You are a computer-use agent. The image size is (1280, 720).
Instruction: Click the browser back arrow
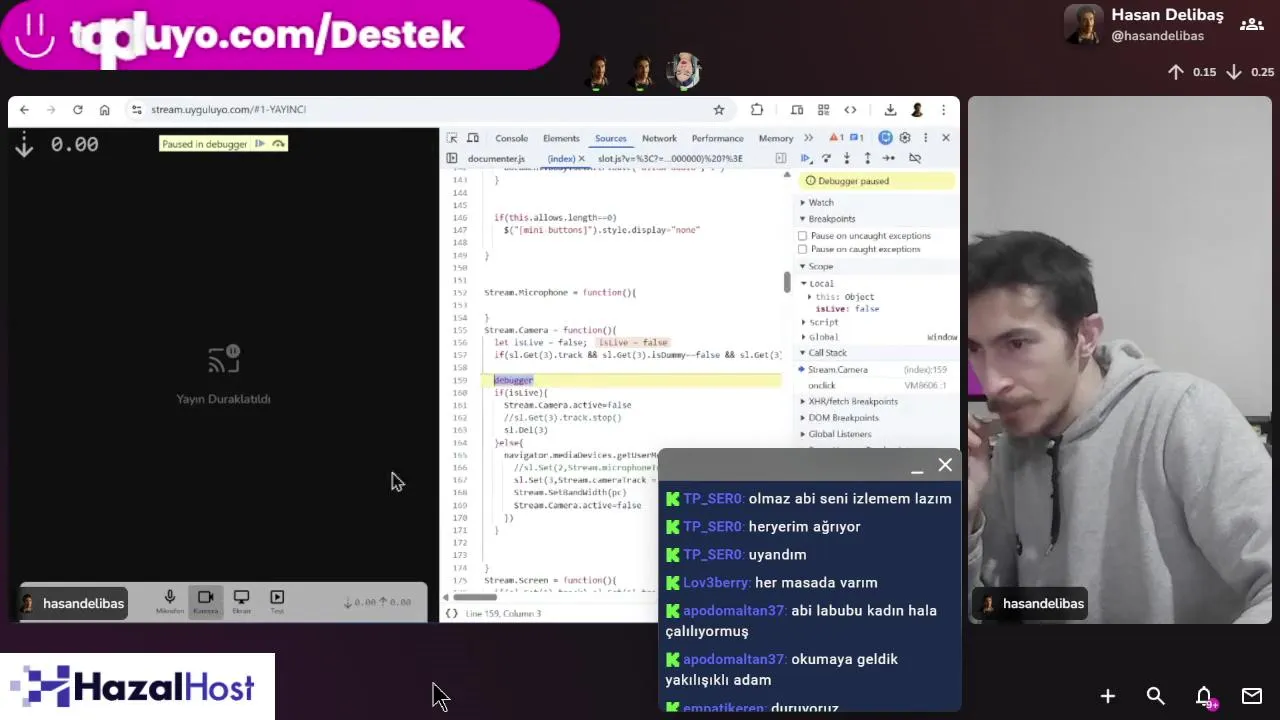point(24,110)
